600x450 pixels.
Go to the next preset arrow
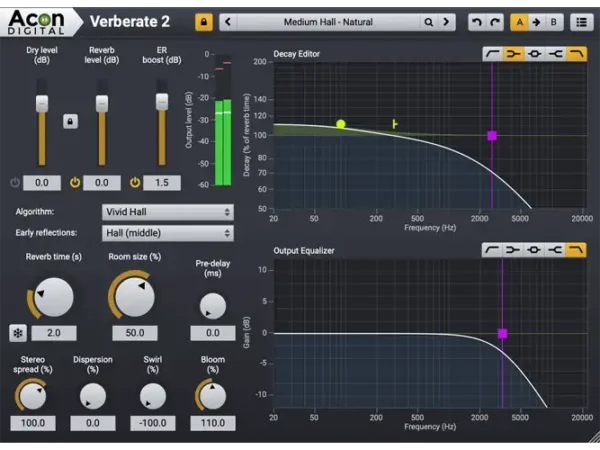pos(446,22)
